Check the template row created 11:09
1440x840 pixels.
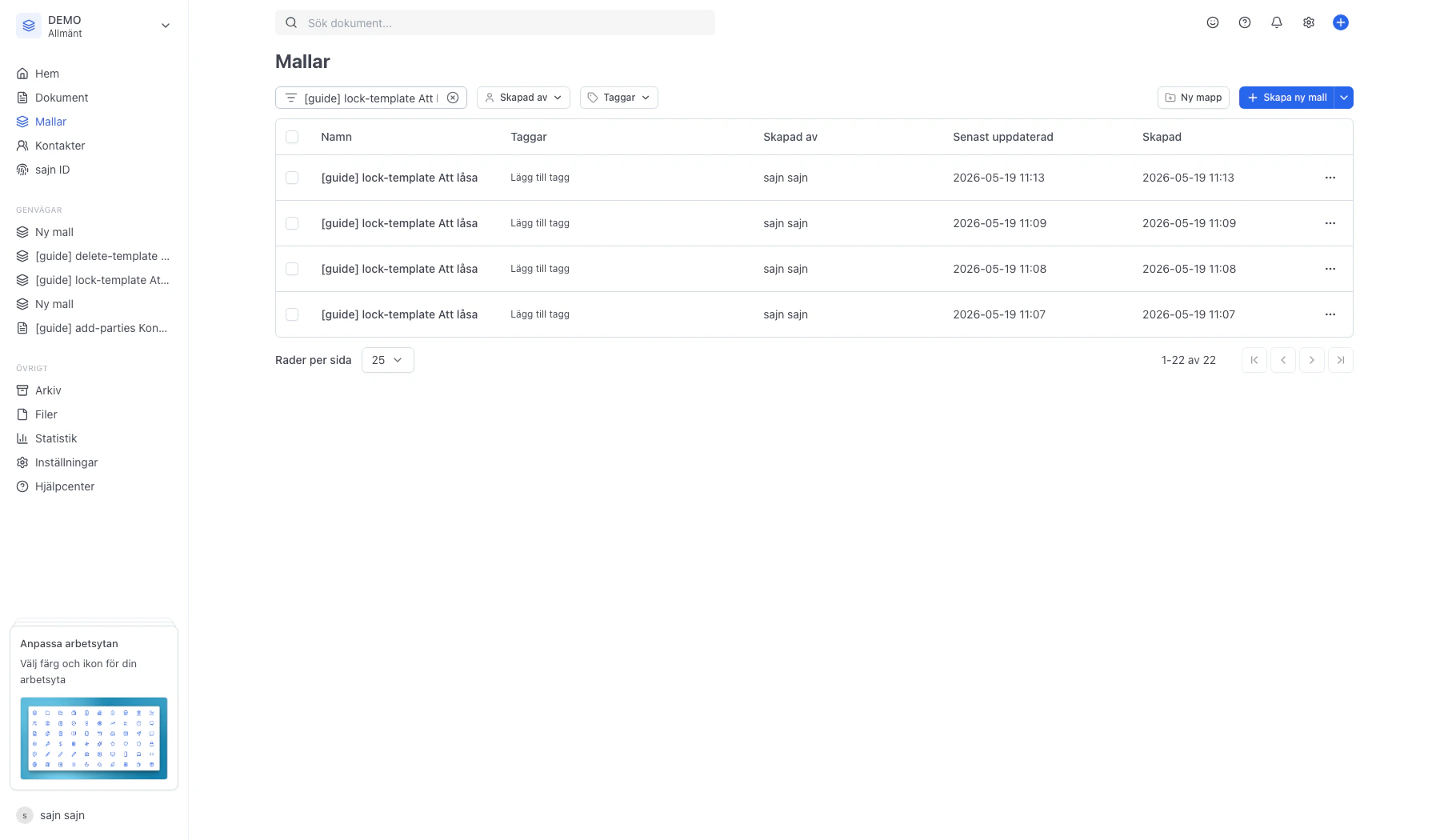coord(292,223)
